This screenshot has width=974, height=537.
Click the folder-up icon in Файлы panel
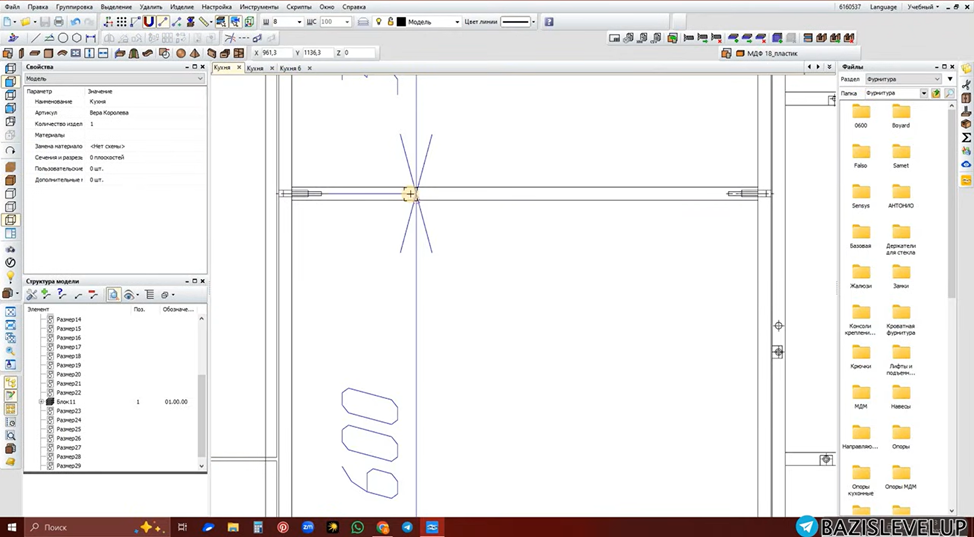coord(936,93)
